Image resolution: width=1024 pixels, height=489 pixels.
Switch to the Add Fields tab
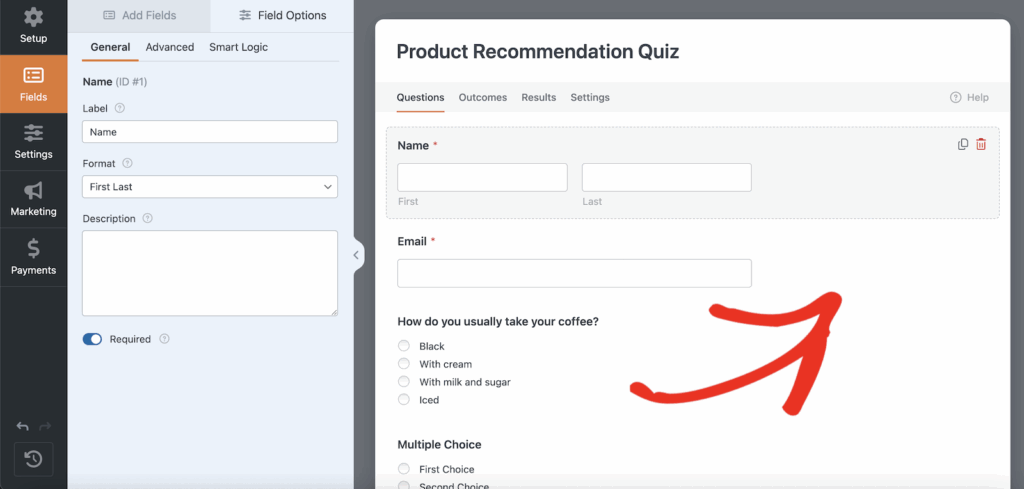(138, 15)
